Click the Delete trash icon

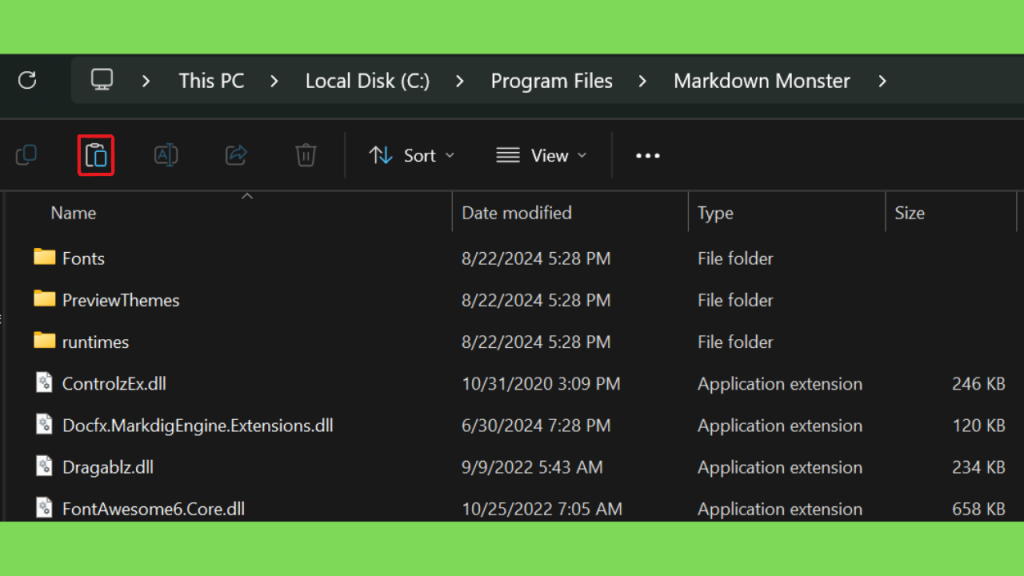pos(306,155)
